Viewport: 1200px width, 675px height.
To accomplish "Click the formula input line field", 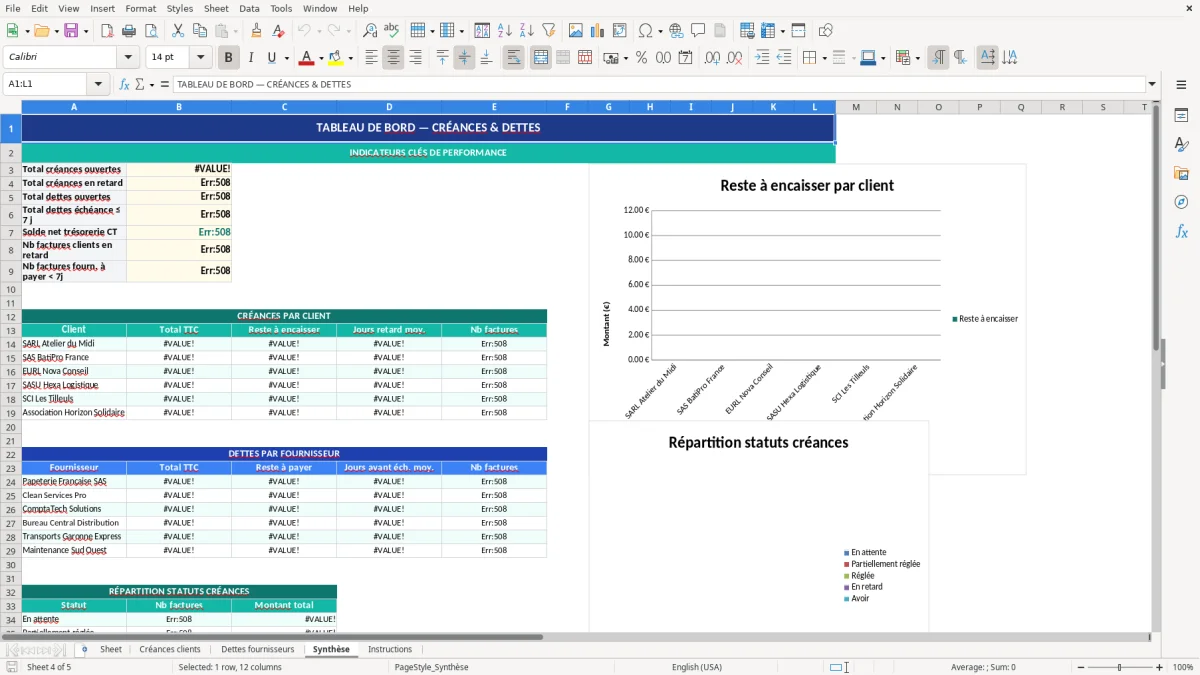I will pos(659,84).
